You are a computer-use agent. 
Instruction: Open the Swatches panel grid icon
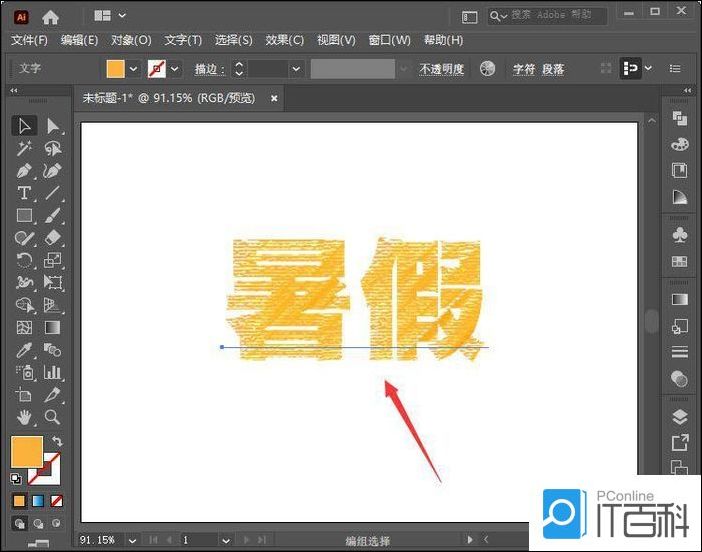tap(680, 261)
